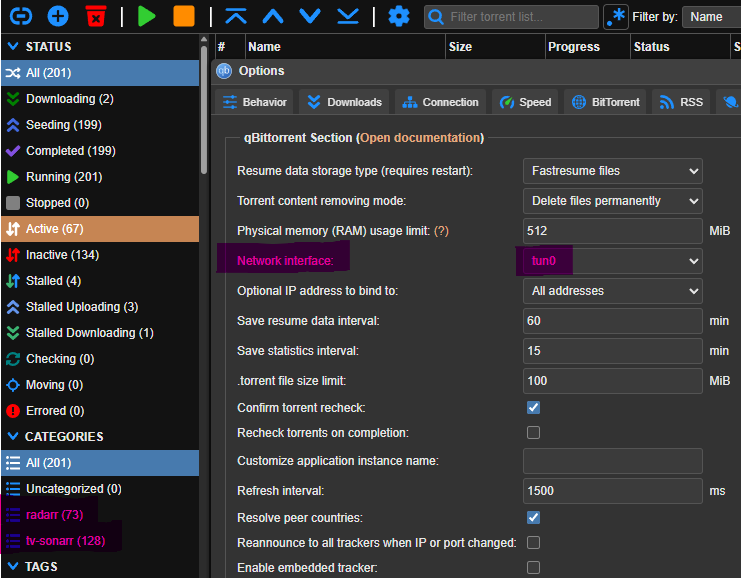This screenshot has width=741, height=578.
Task: Open the RSS options tab
Action: click(x=681, y=102)
